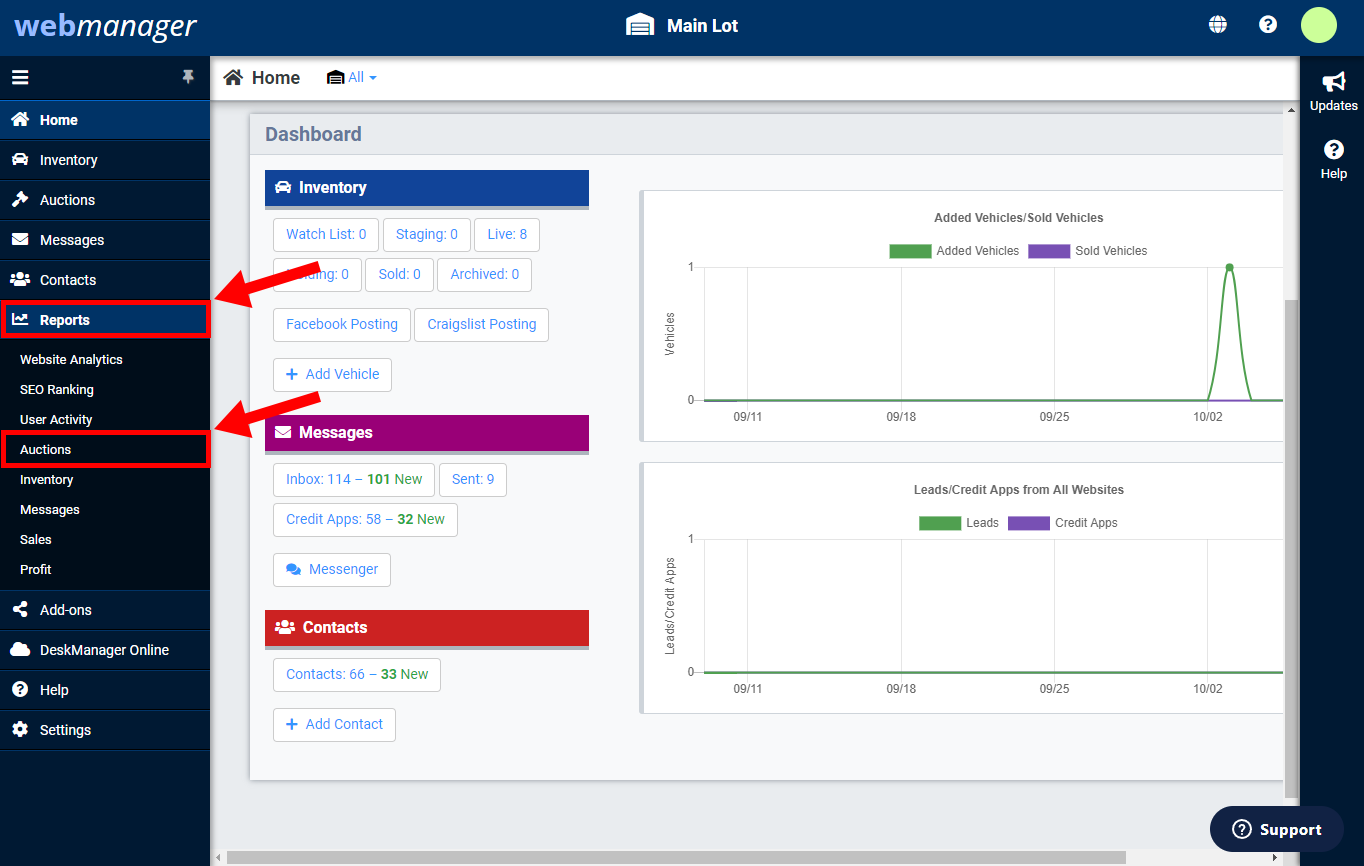The height and width of the screenshot is (866, 1364).
Task: Click the Help icon in right panel
Action: click(x=1334, y=150)
